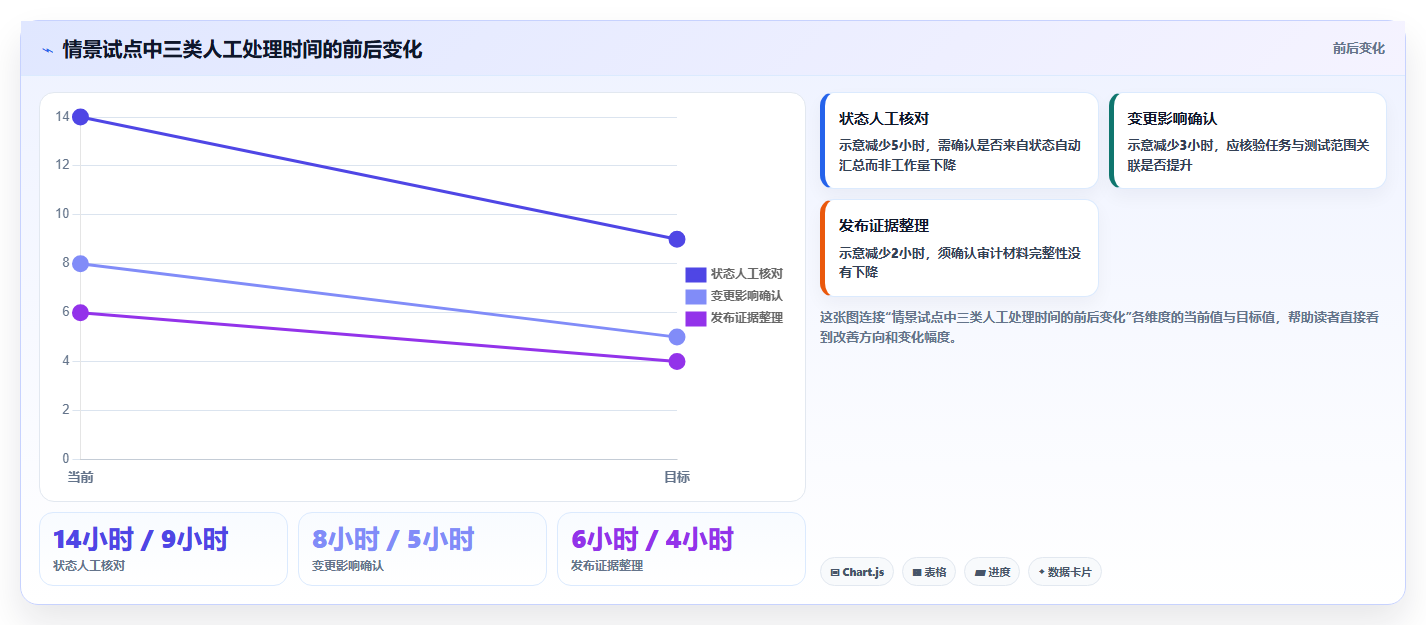Image resolution: width=1426 pixels, height=625 pixels.
Task: Select the 状态人工核对 current point at 14
Action: click(x=81, y=117)
